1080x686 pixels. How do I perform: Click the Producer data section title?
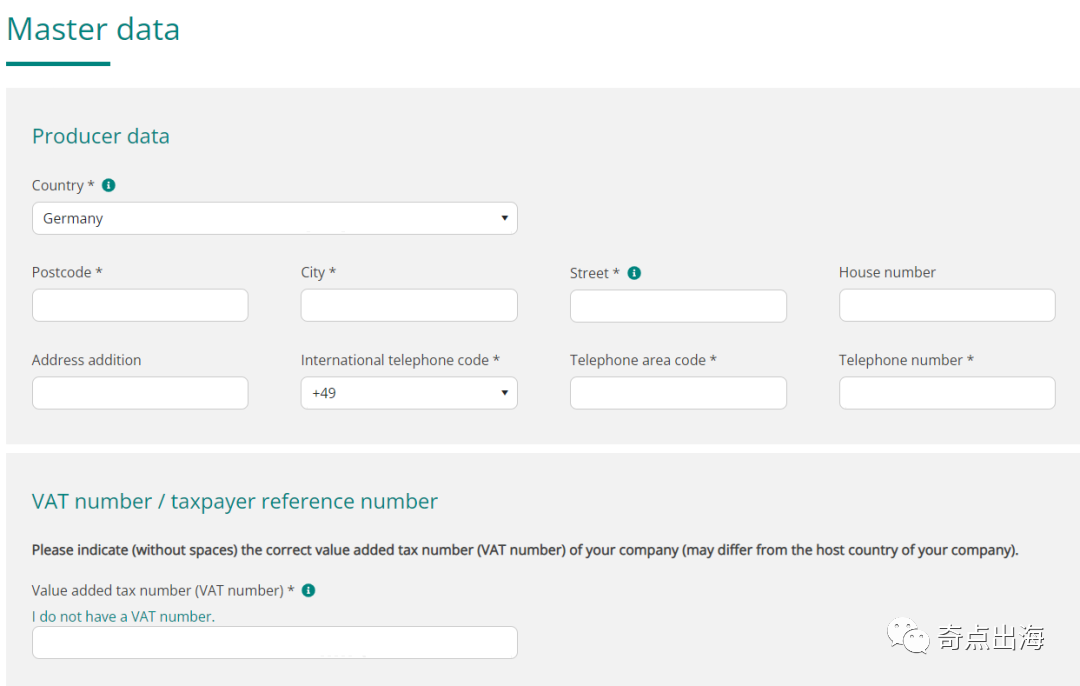pyautogui.click(x=101, y=136)
